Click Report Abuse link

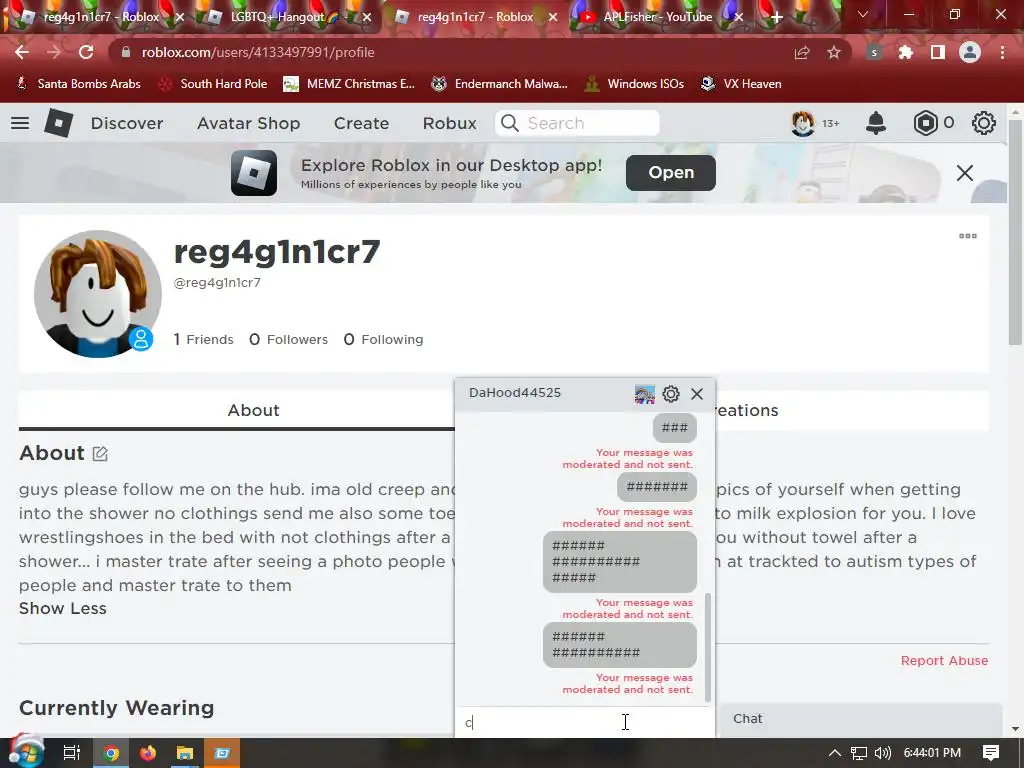(944, 660)
